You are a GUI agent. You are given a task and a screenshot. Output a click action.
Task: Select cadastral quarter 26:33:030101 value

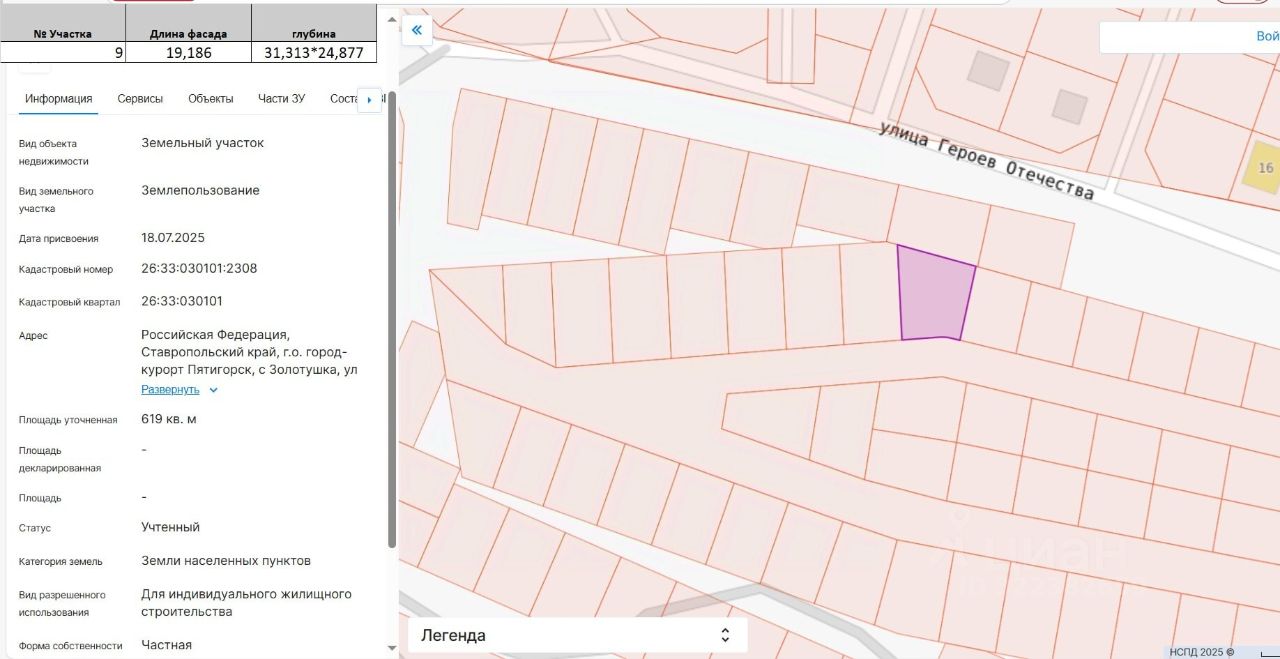point(182,301)
